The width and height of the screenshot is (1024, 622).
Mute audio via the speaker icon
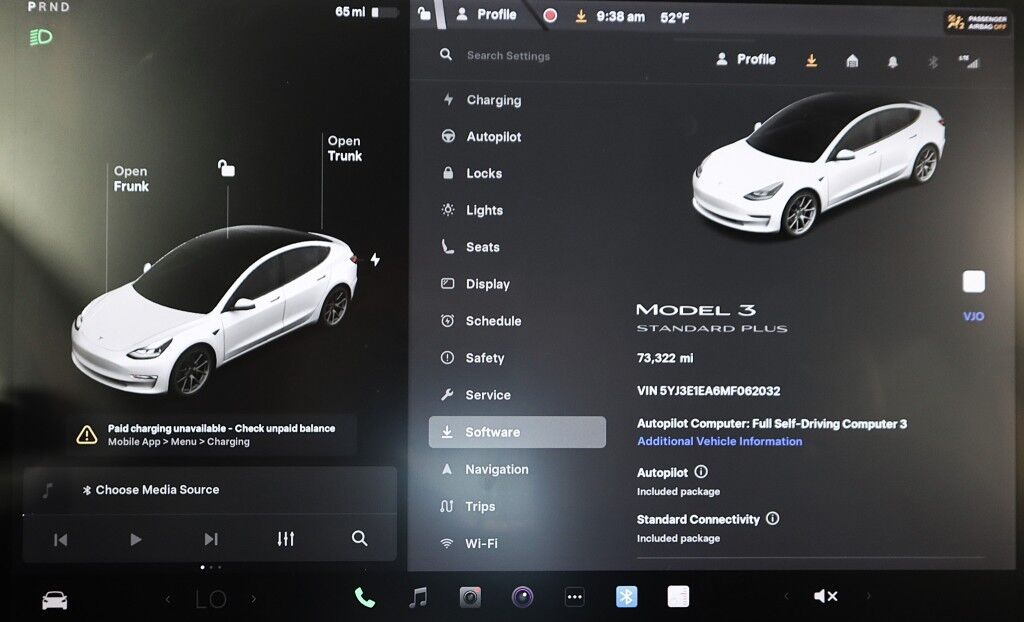825,595
